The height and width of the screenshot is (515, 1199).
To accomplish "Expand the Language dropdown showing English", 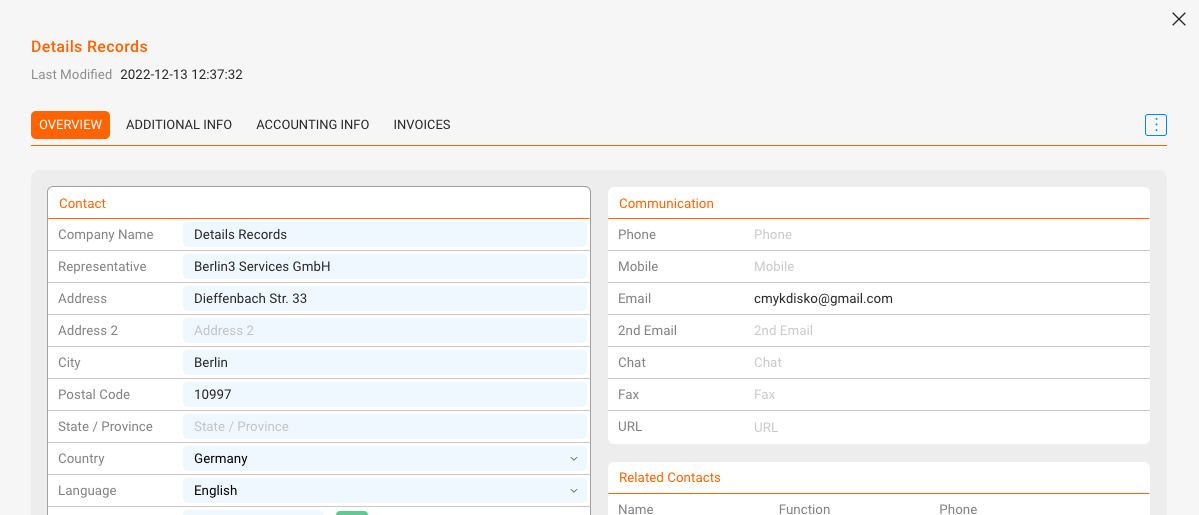I will 385,491.
